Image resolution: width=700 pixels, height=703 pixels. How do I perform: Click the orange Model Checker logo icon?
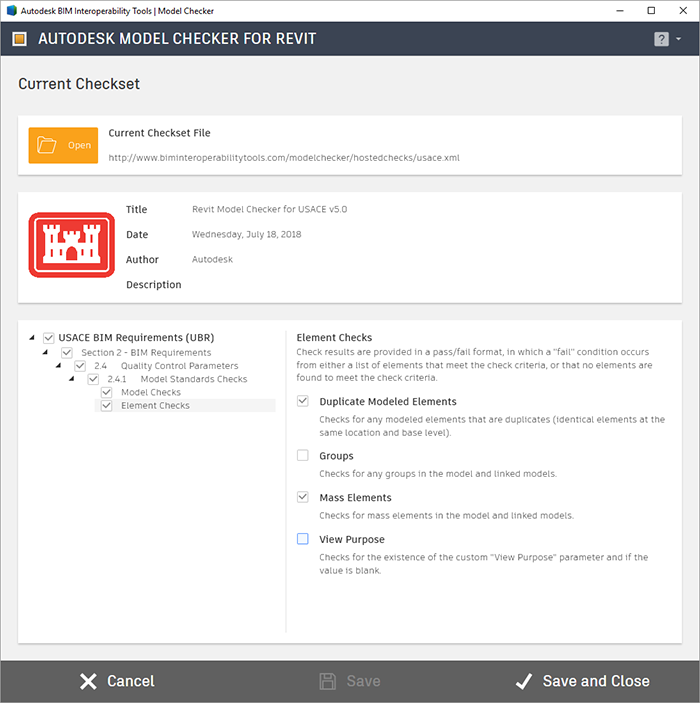pyautogui.click(x=19, y=39)
